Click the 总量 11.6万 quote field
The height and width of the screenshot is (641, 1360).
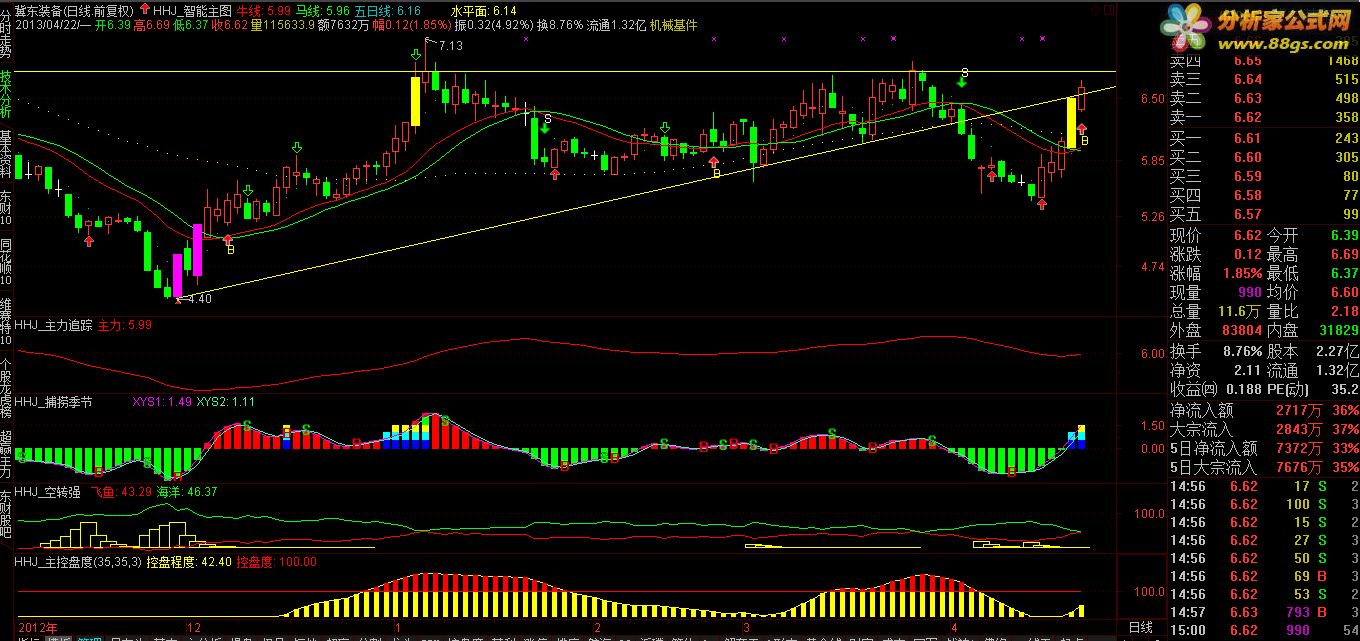click(x=1216, y=311)
